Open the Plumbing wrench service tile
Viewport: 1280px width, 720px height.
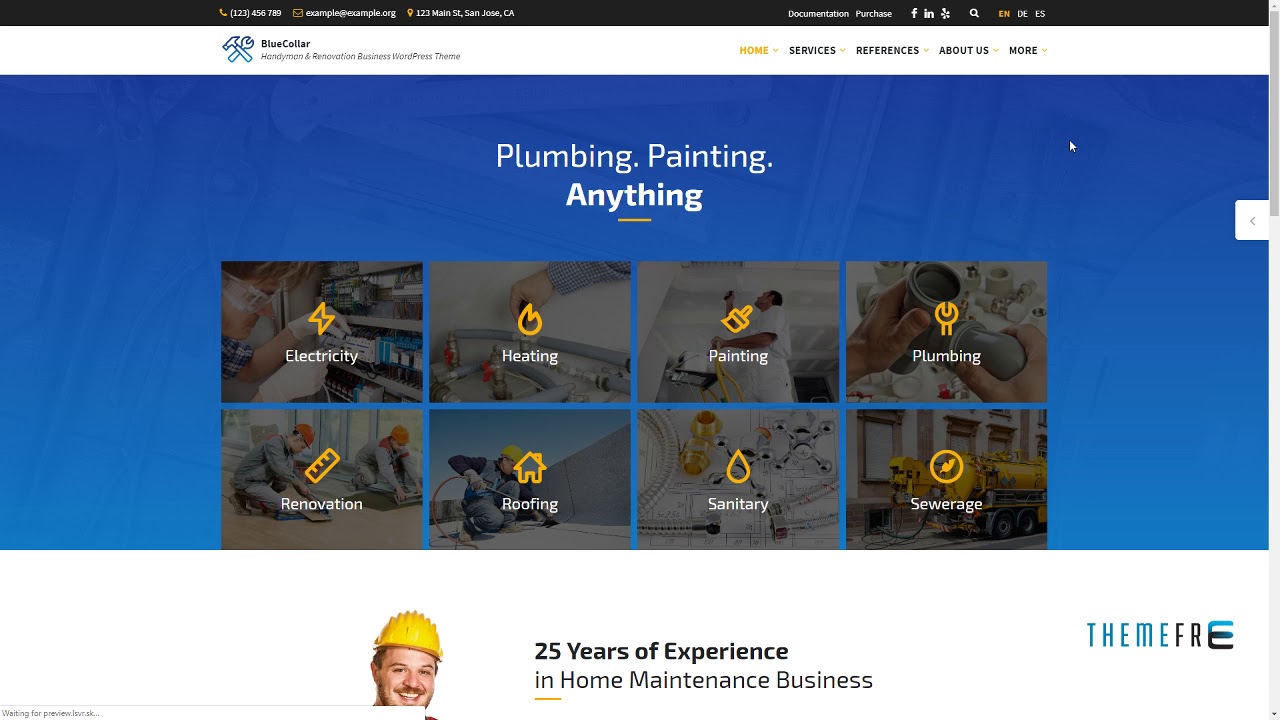(x=946, y=332)
